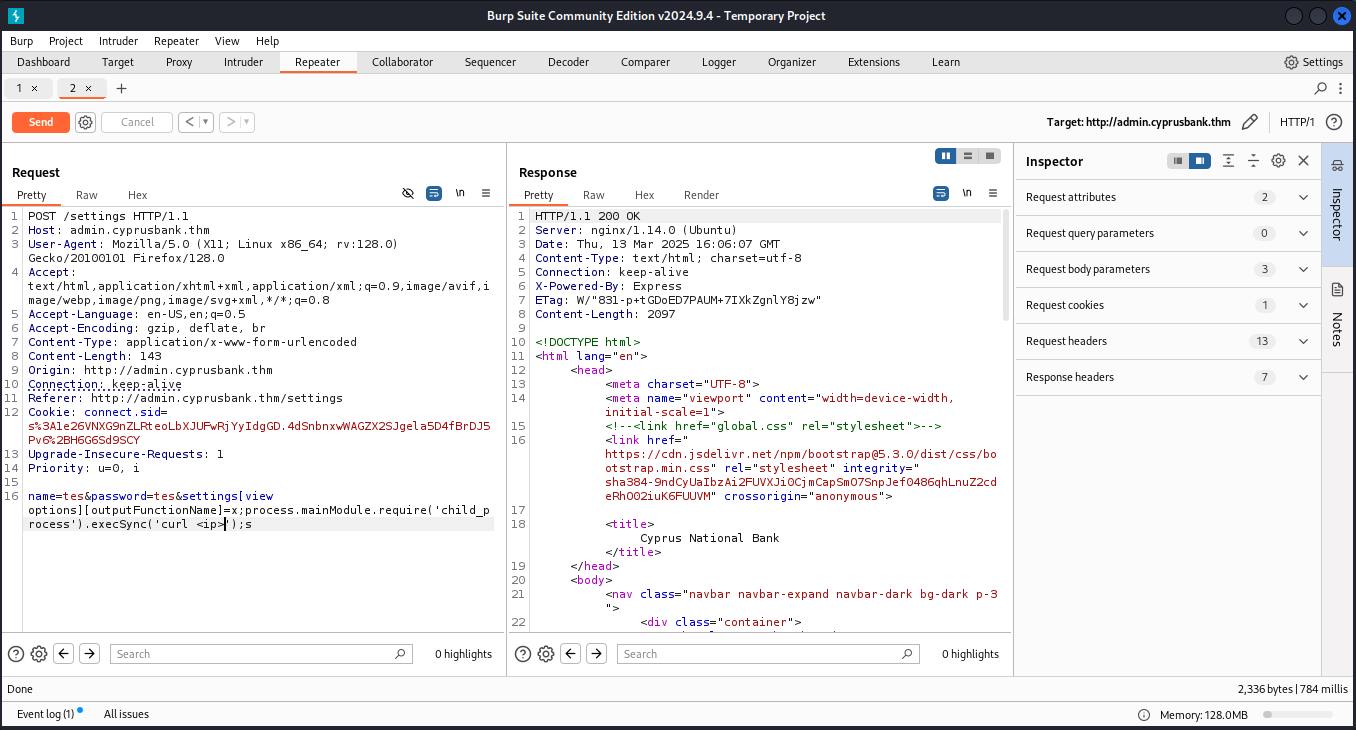
Task: Select top-bottom stacked layout view
Action: [x=968, y=156]
